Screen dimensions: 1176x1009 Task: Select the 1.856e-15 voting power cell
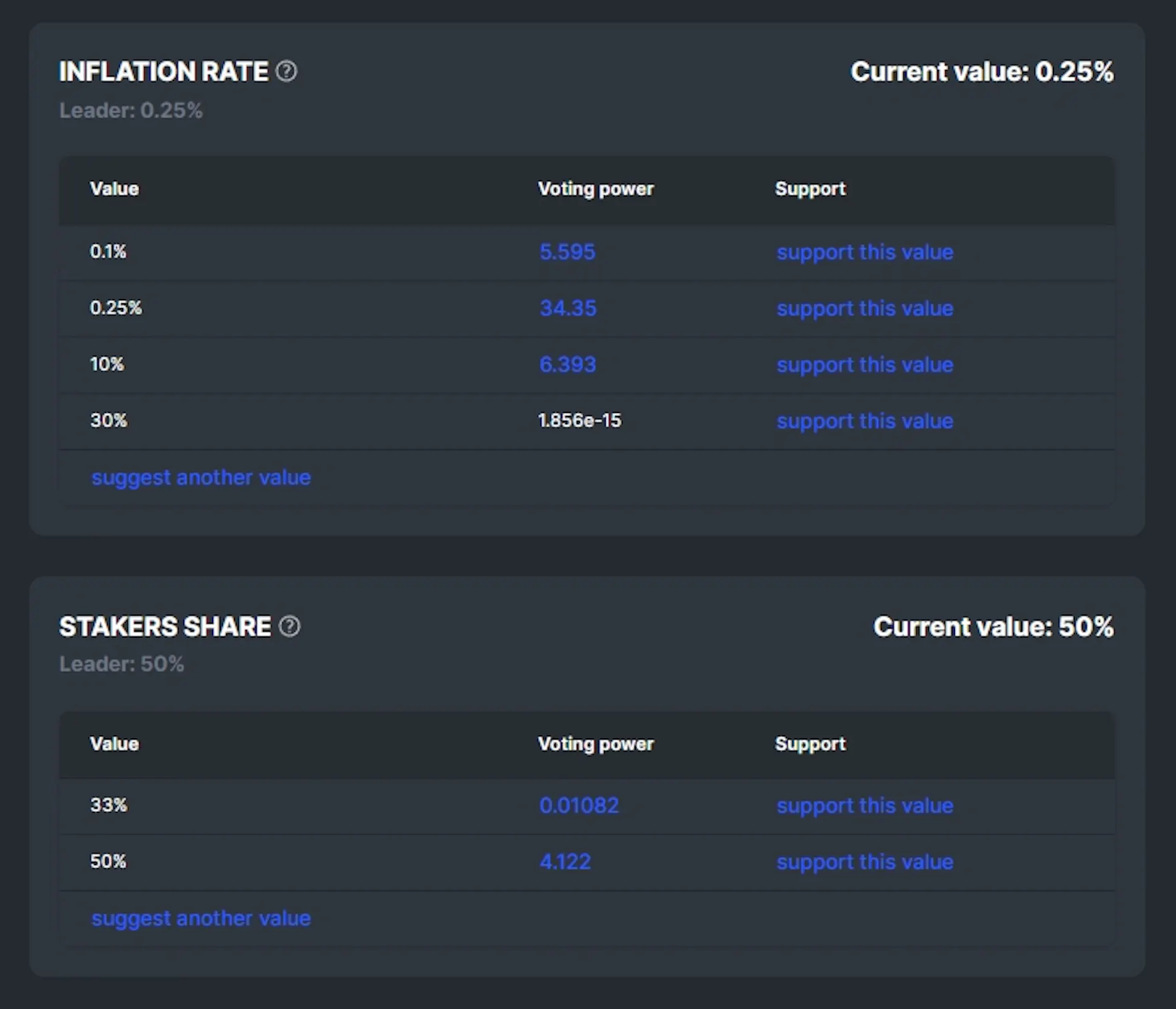pyautogui.click(x=579, y=421)
